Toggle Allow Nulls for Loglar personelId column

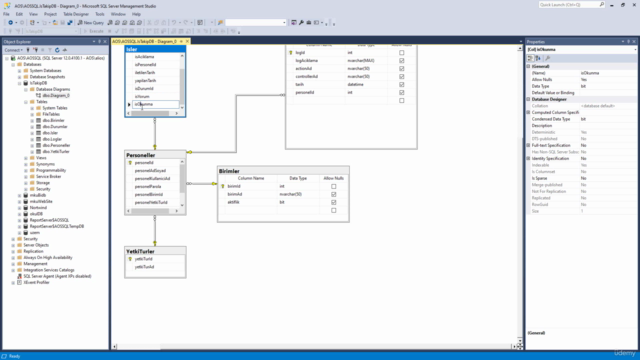pos(402,93)
